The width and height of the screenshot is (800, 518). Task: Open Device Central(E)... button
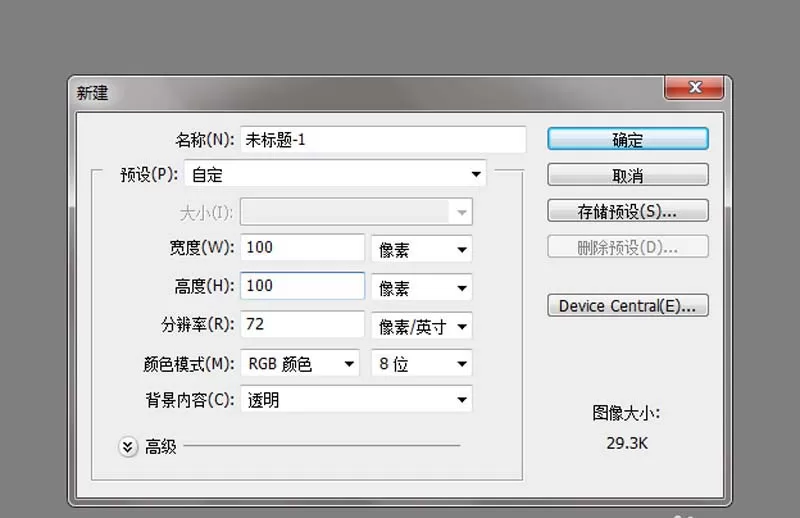click(628, 305)
